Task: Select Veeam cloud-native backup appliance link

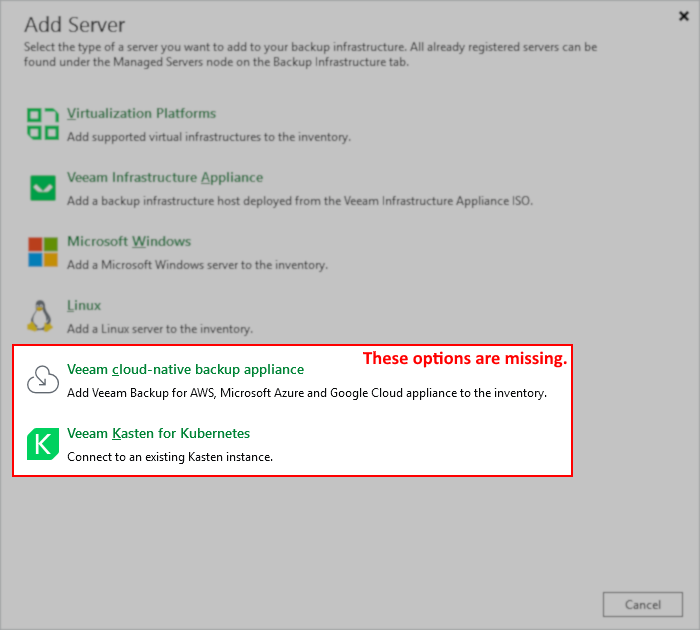Action: 185,369
